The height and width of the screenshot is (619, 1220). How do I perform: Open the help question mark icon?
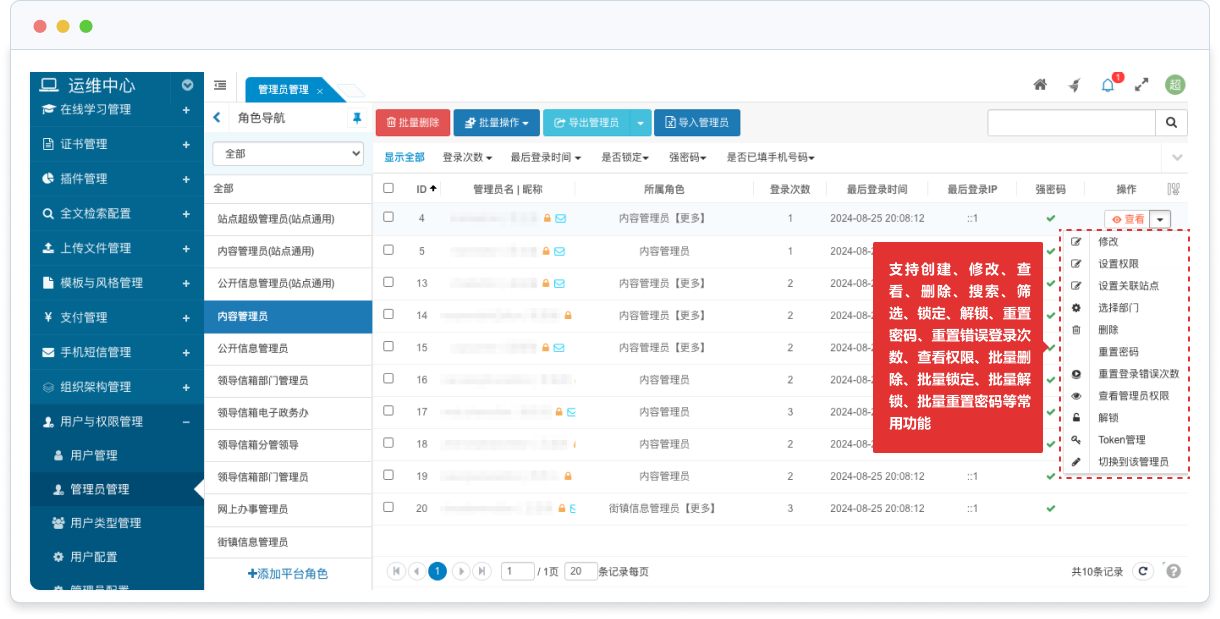1173,571
